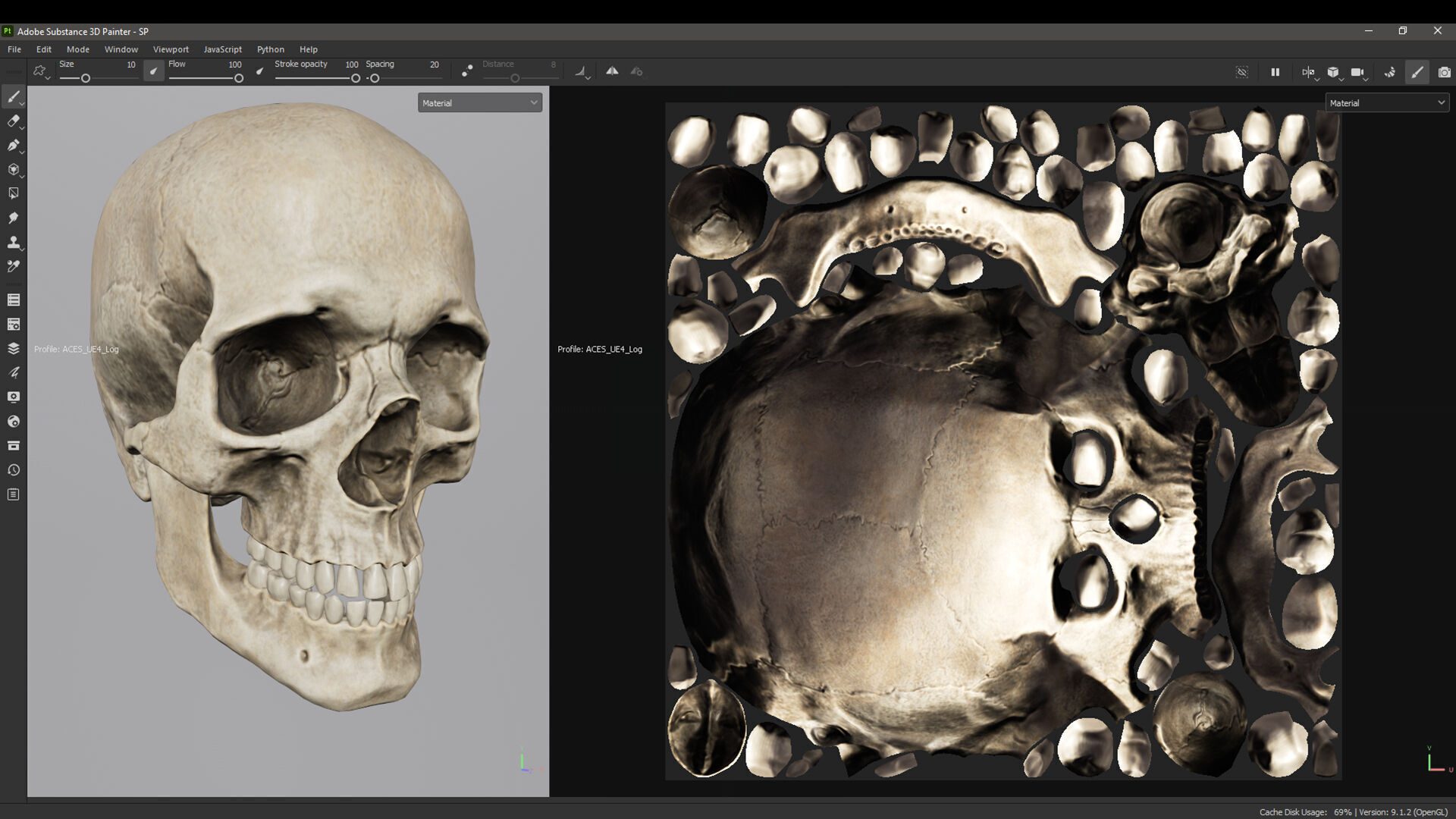Image resolution: width=1456 pixels, height=819 pixels.
Task: Open Rendering mode camera icon
Action: pyautogui.click(x=1444, y=72)
